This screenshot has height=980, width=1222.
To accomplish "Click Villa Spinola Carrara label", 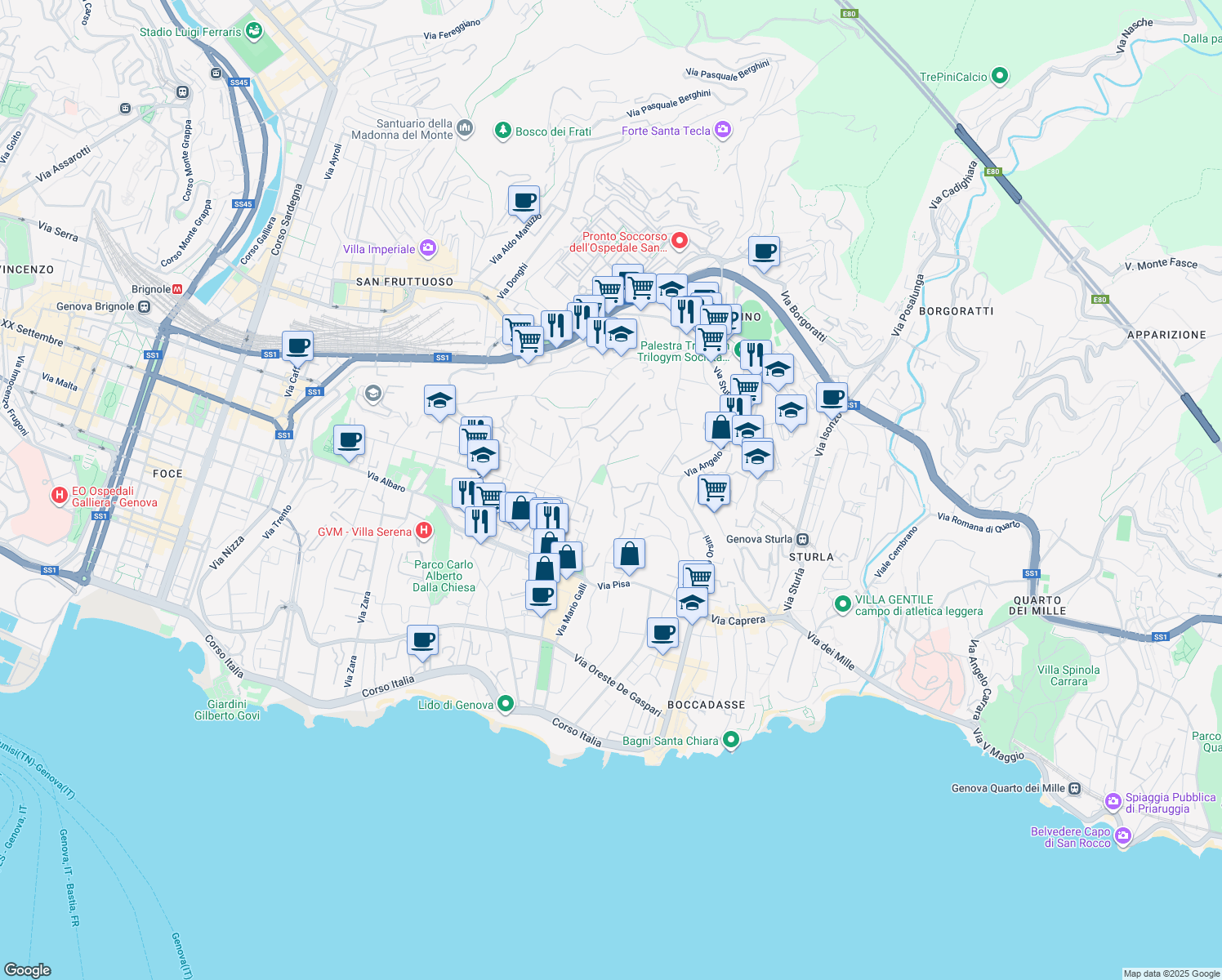I will 1068,675.
